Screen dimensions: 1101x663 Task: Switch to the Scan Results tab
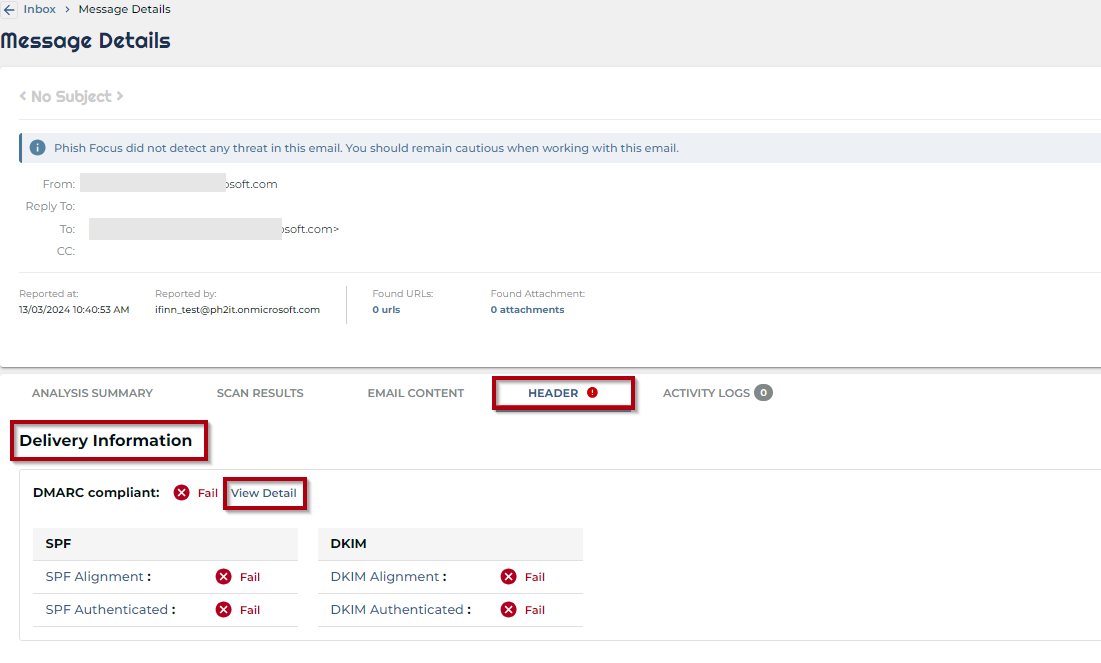(260, 393)
